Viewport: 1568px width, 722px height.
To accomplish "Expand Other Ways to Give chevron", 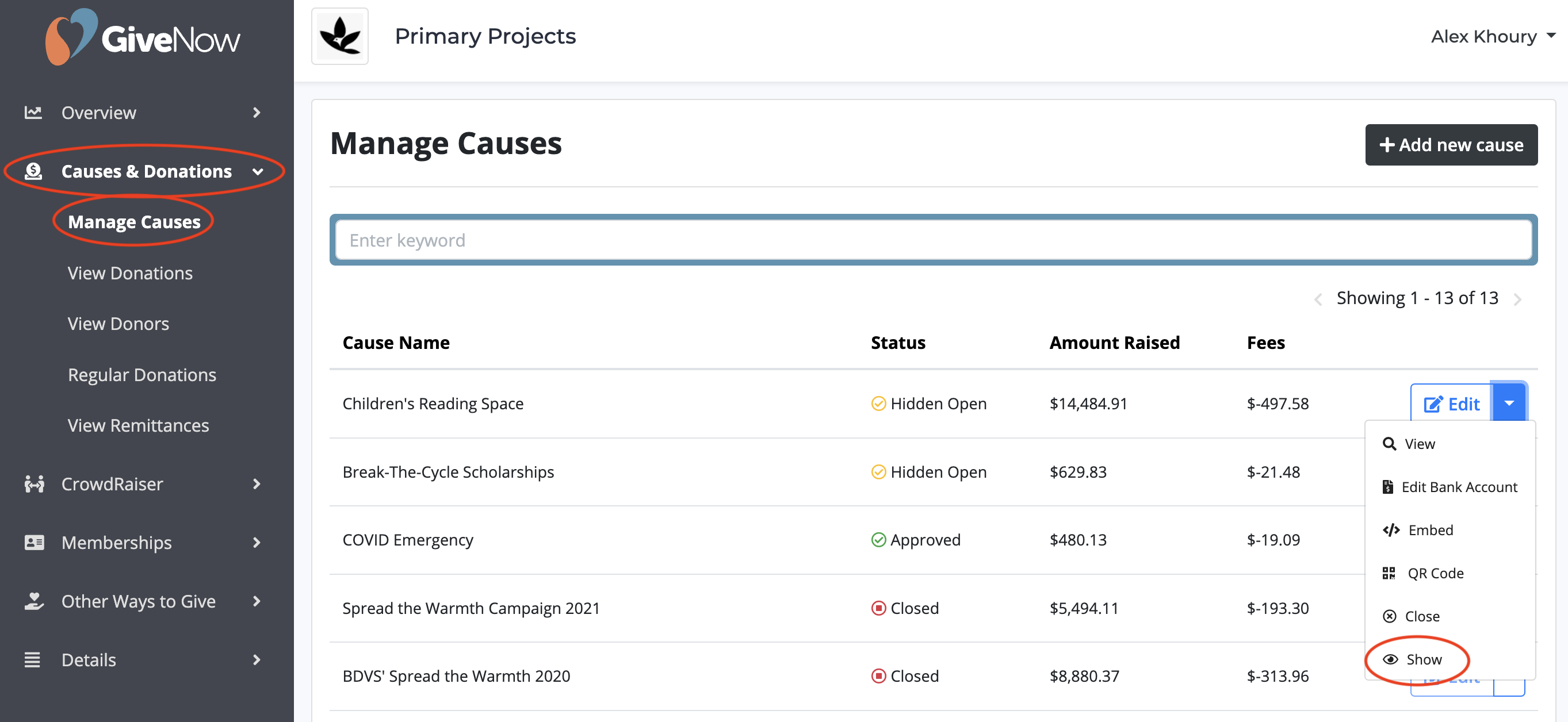I will click(x=257, y=601).
